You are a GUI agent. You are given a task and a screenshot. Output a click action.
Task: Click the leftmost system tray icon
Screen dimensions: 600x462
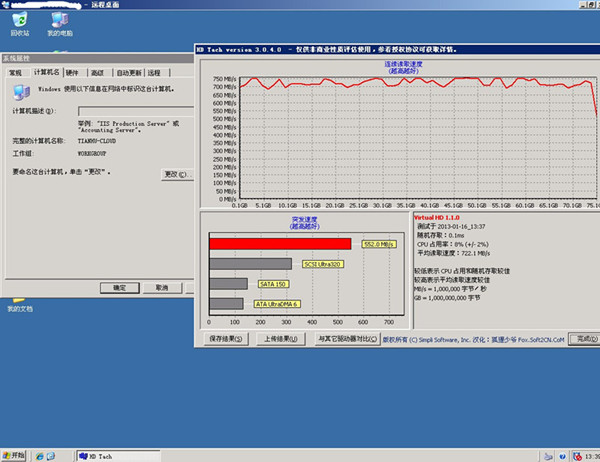coord(548,456)
